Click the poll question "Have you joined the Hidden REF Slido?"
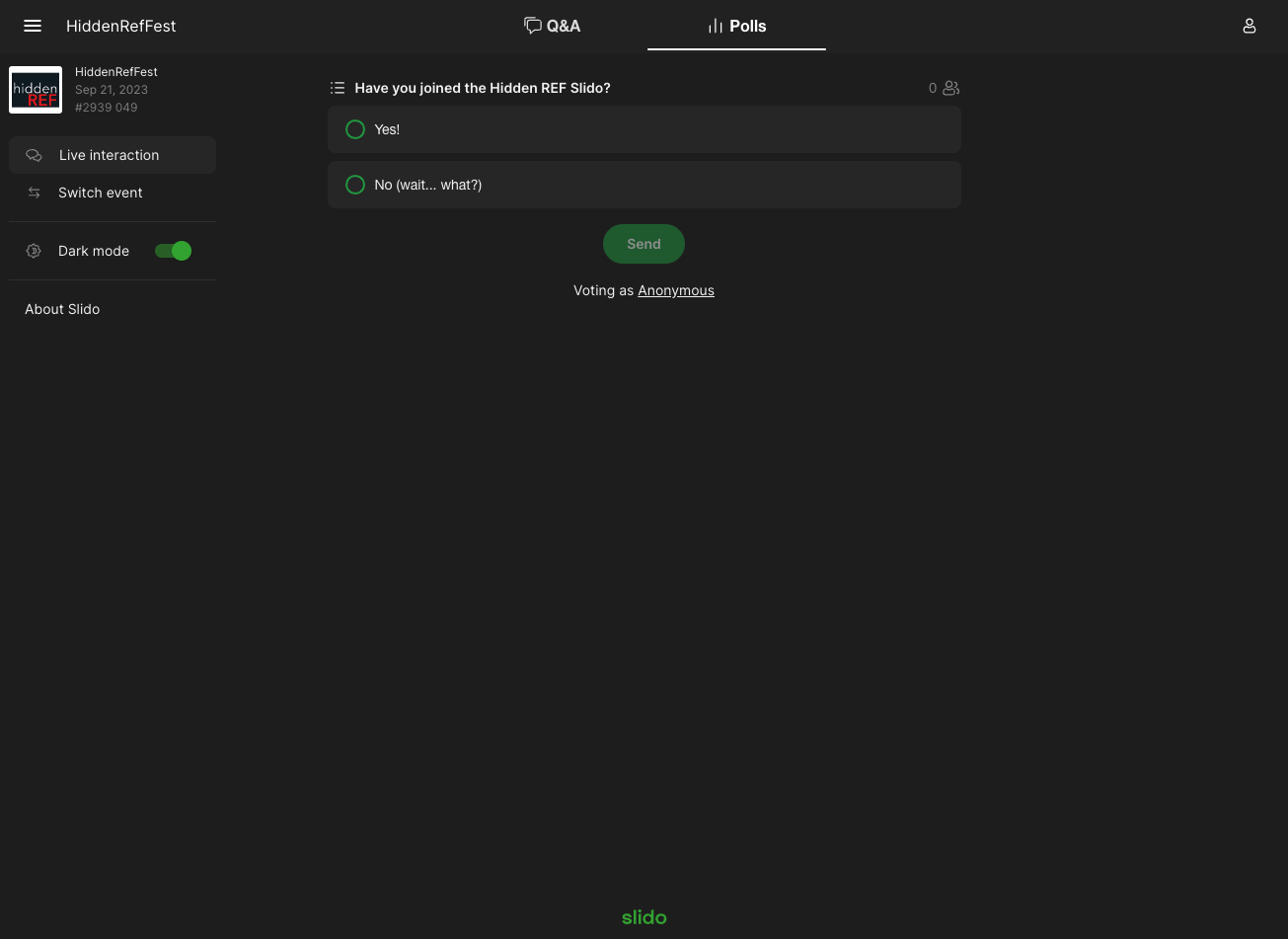Viewport: 1288px width, 939px height. (x=483, y=88)
